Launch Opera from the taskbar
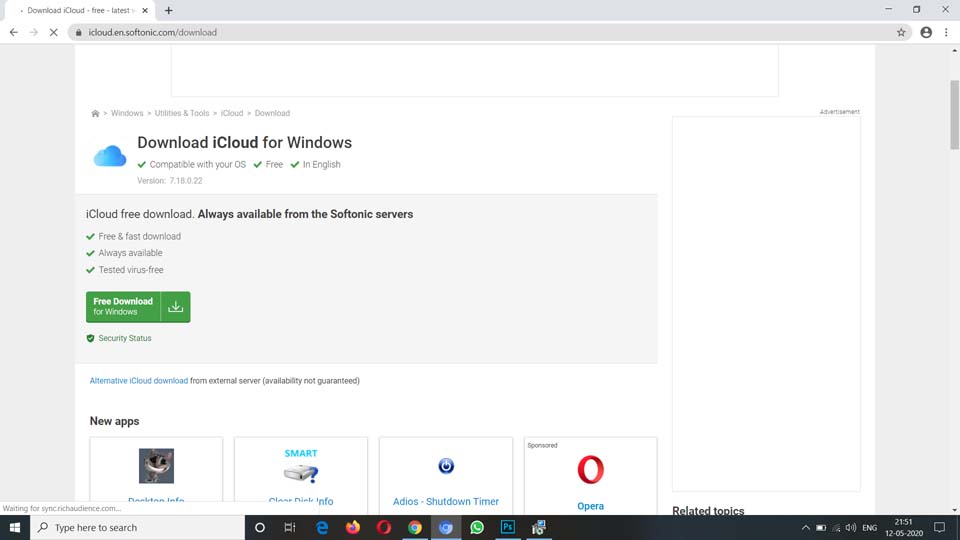This screenshot has width=960, height=540. click(x=384, y=527)
